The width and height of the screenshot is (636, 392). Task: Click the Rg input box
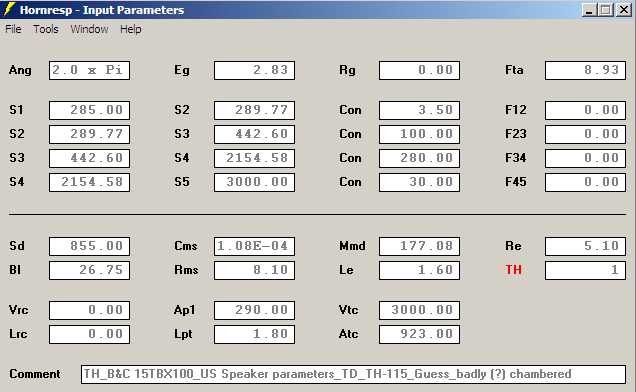click(x=419, y=70)
